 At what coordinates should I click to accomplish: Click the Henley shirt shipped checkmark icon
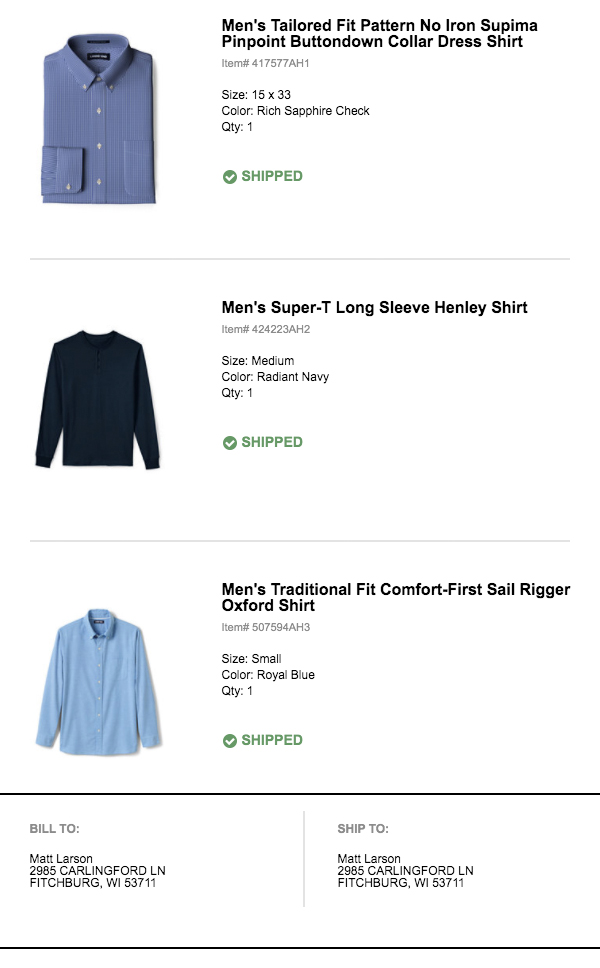[x=229, y=443]
